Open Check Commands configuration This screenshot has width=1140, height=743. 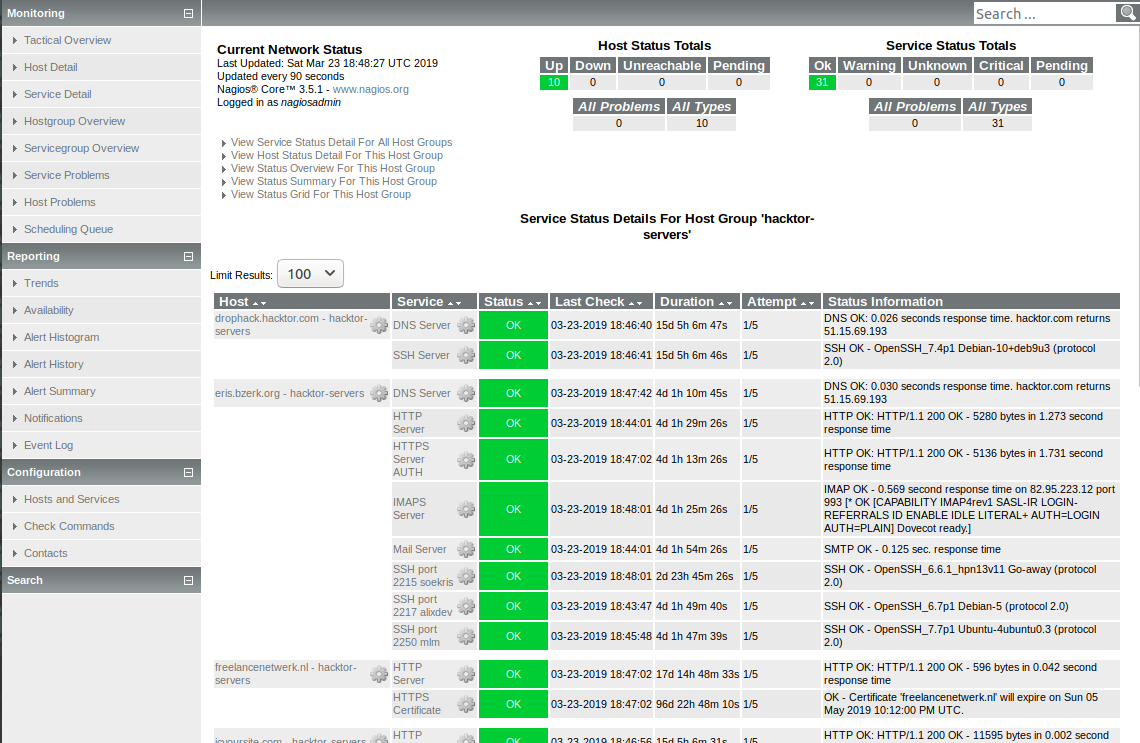pos(69,526)
